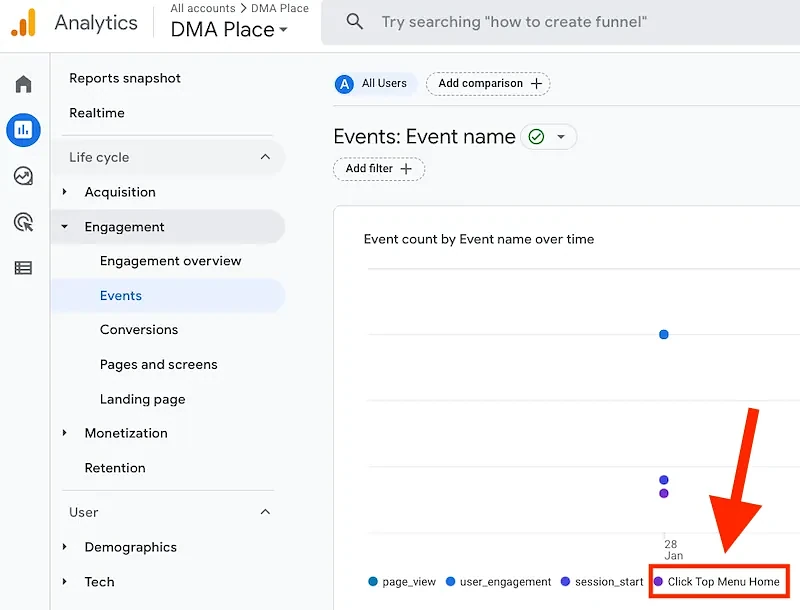Select the Reports bar chart icon
800x610 pixels.
pyautogui.click(x=23, y=130)
